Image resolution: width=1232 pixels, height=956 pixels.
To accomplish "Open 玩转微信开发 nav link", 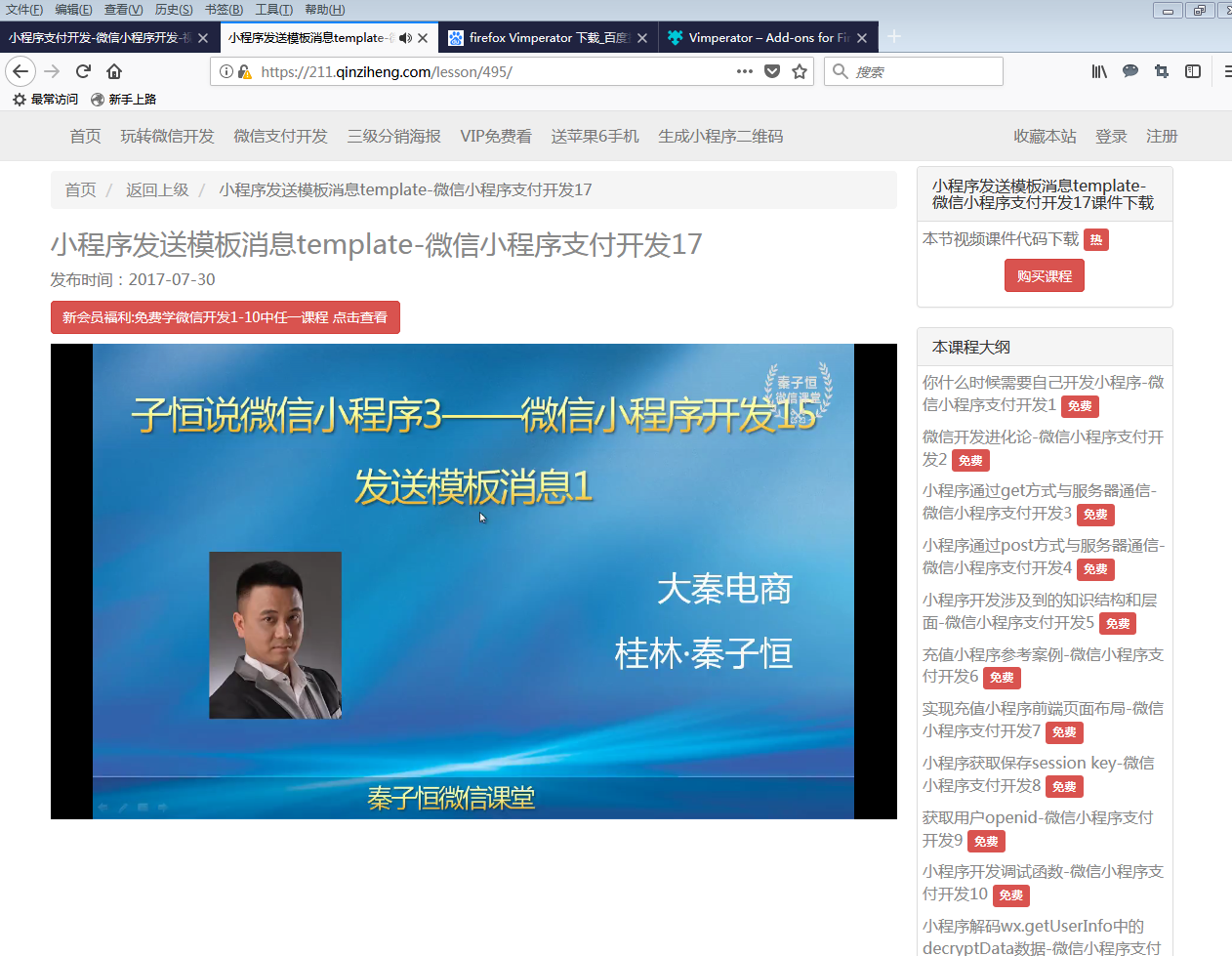I will pos(167,136).
